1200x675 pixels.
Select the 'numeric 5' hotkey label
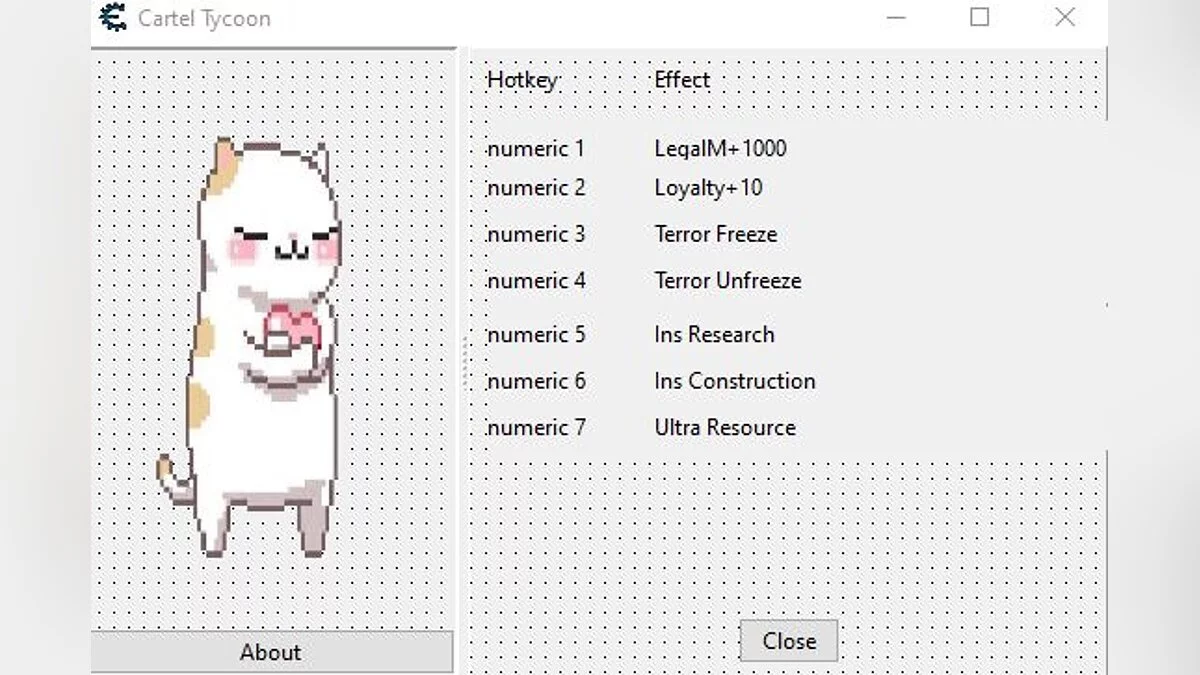coord(536,334)
